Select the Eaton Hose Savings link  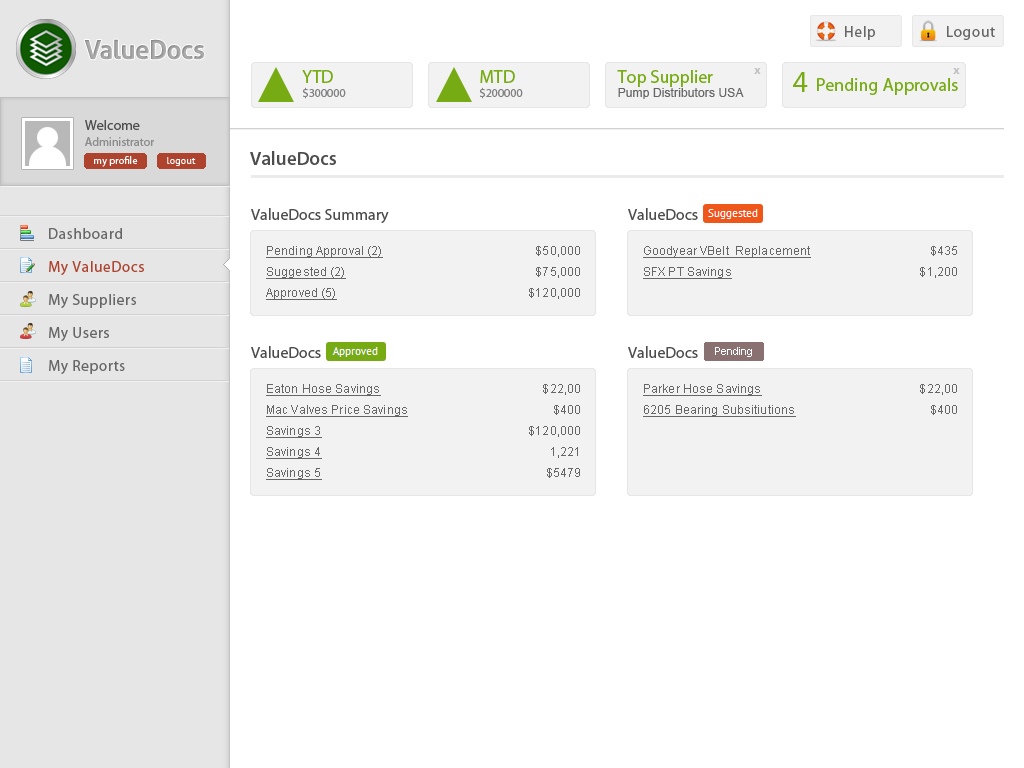[323, 389]
